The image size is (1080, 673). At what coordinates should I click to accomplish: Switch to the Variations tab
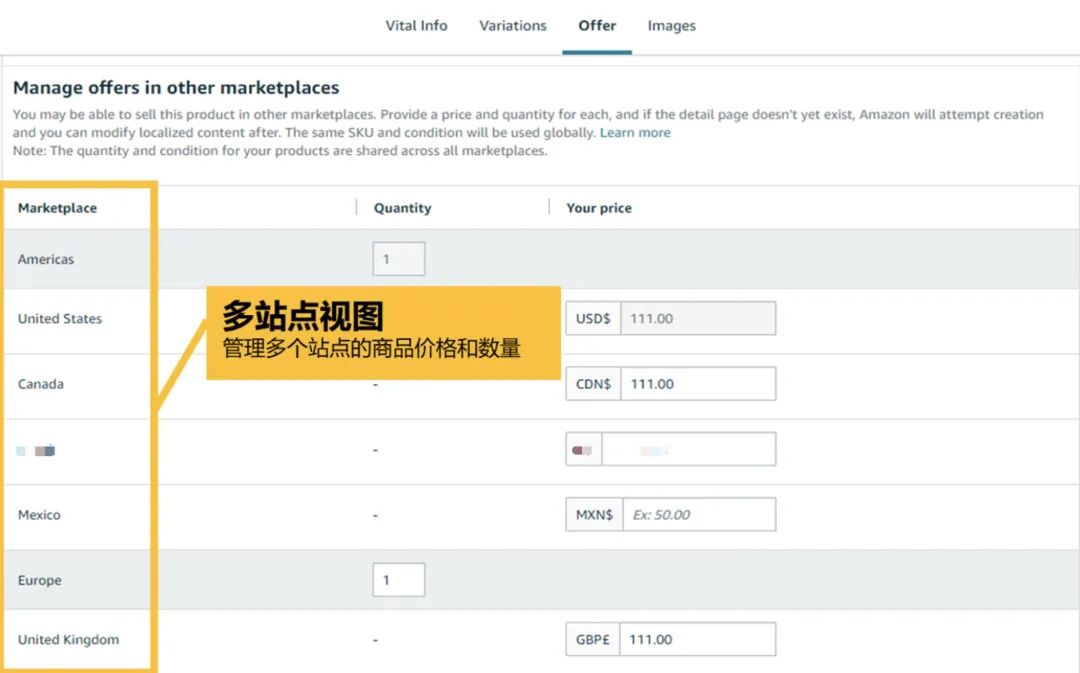pos(512,25)
